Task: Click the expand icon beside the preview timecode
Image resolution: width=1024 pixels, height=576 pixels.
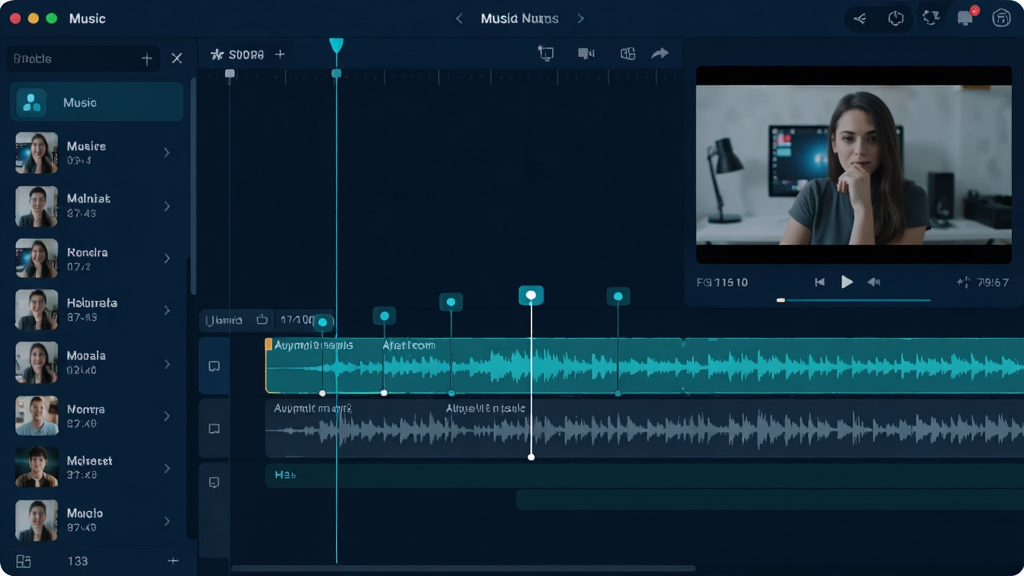Action: (963, 282)
